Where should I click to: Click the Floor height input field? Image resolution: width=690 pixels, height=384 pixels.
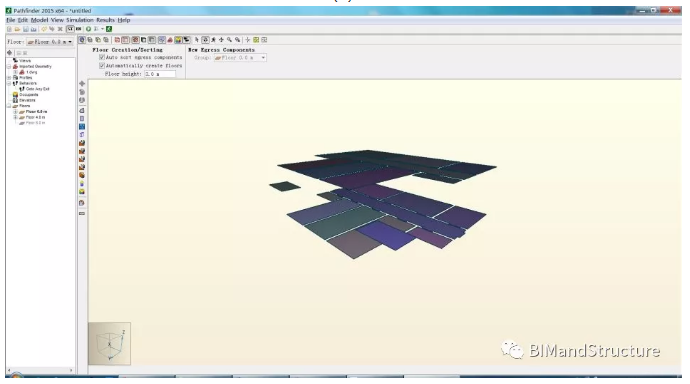tap(160, 74)
